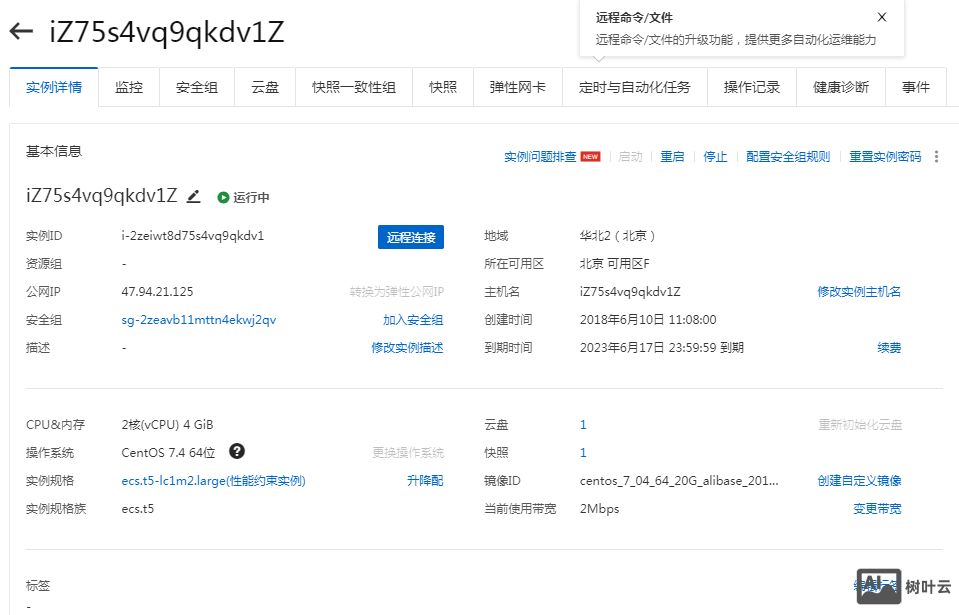The image size is (959, 615).
Task: Open help tooltip beside CentOS 7.4 64位
Action: [237, 452]
